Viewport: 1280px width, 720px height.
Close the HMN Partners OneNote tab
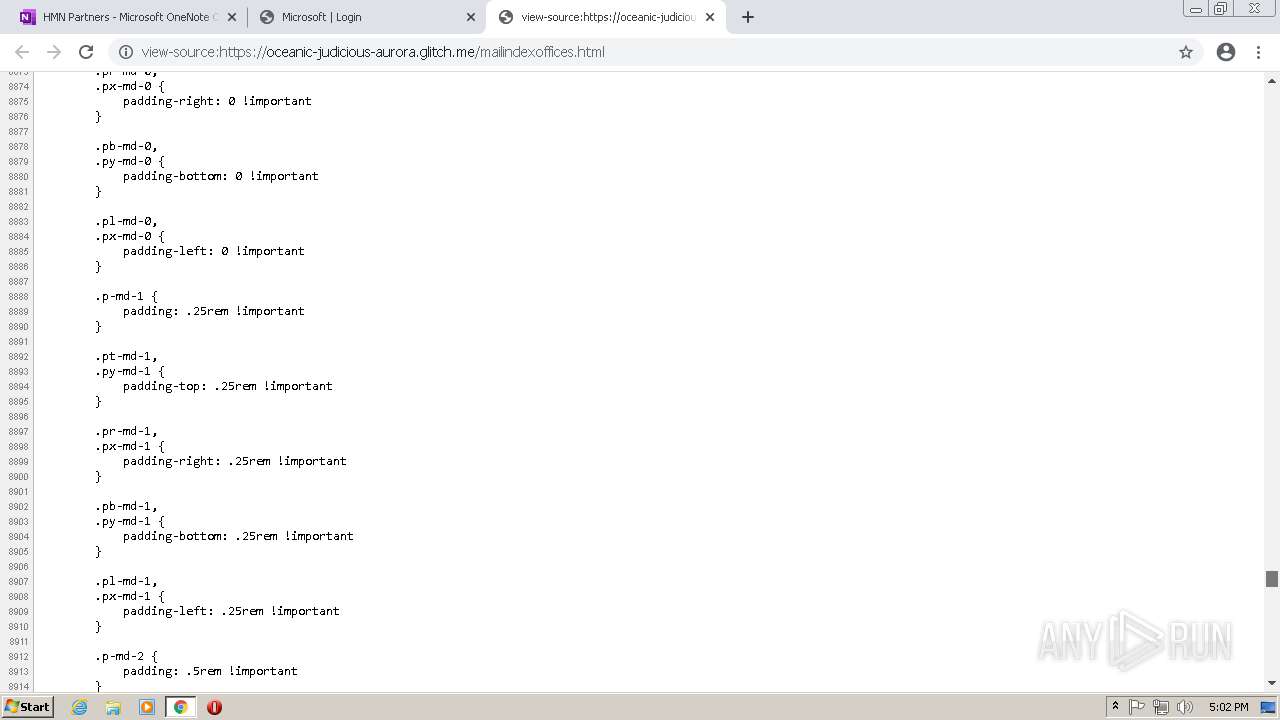click(x=232, y=17)
